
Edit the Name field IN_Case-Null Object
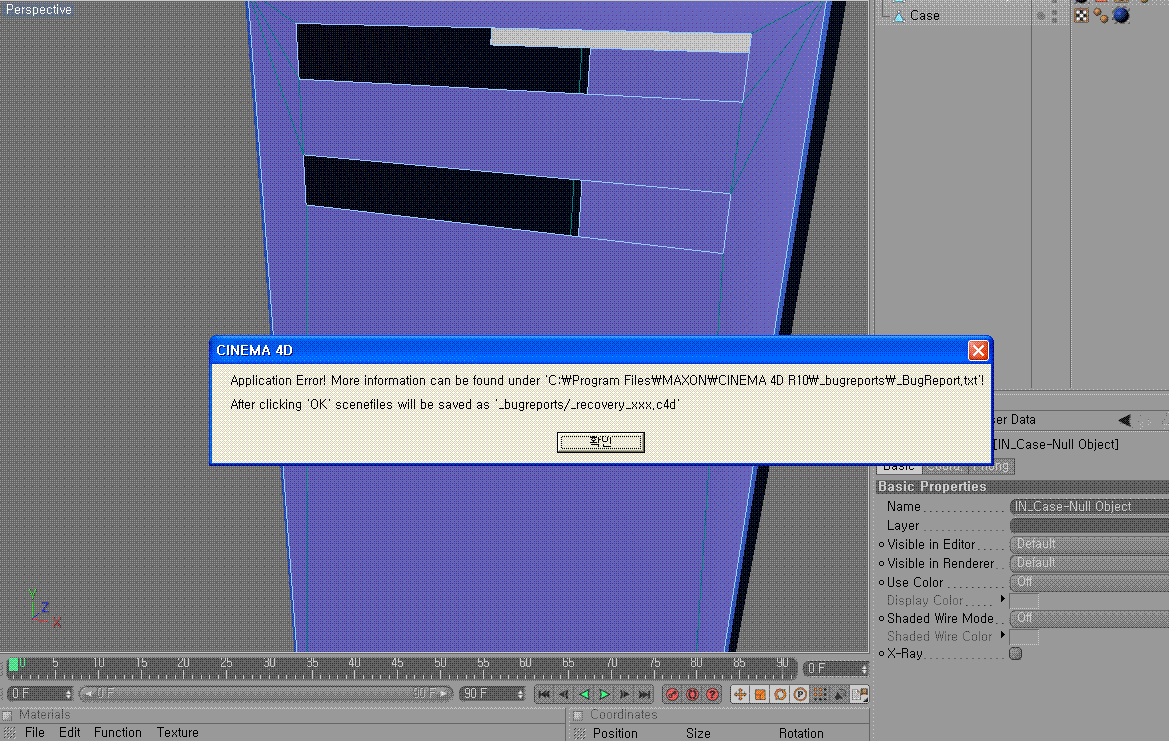tap(1089, 506)
